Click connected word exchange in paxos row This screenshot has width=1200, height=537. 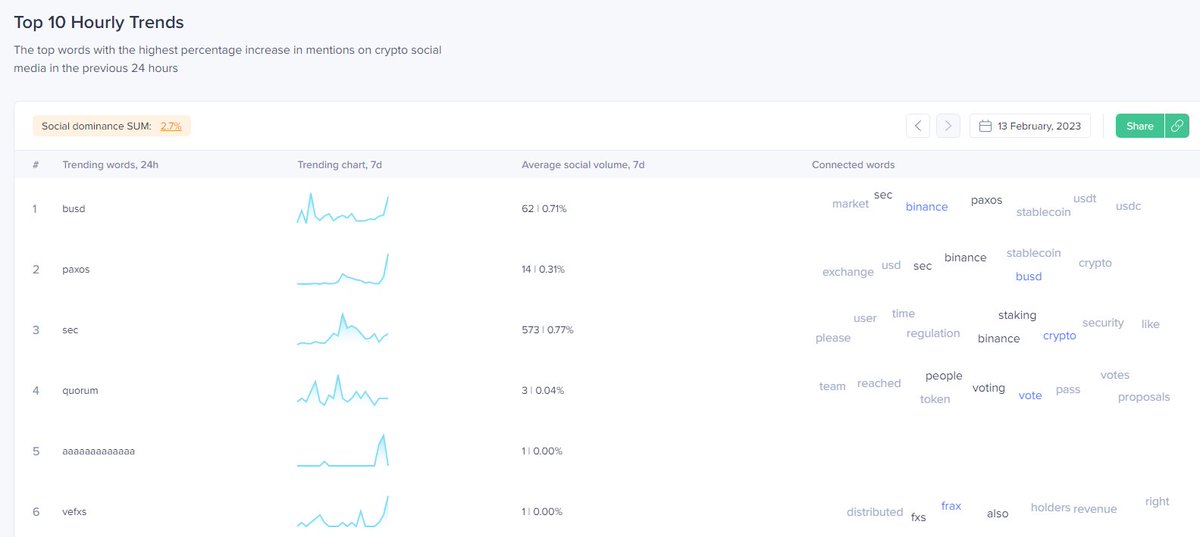[848, 272]
